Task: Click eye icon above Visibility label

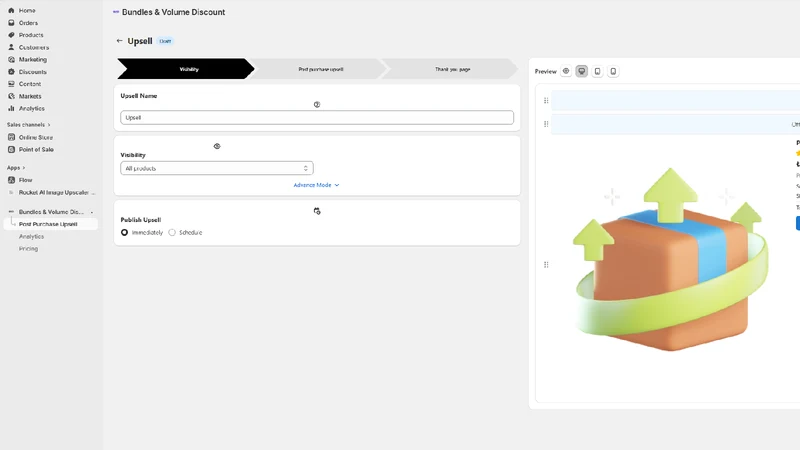Action: coord(217,146)
